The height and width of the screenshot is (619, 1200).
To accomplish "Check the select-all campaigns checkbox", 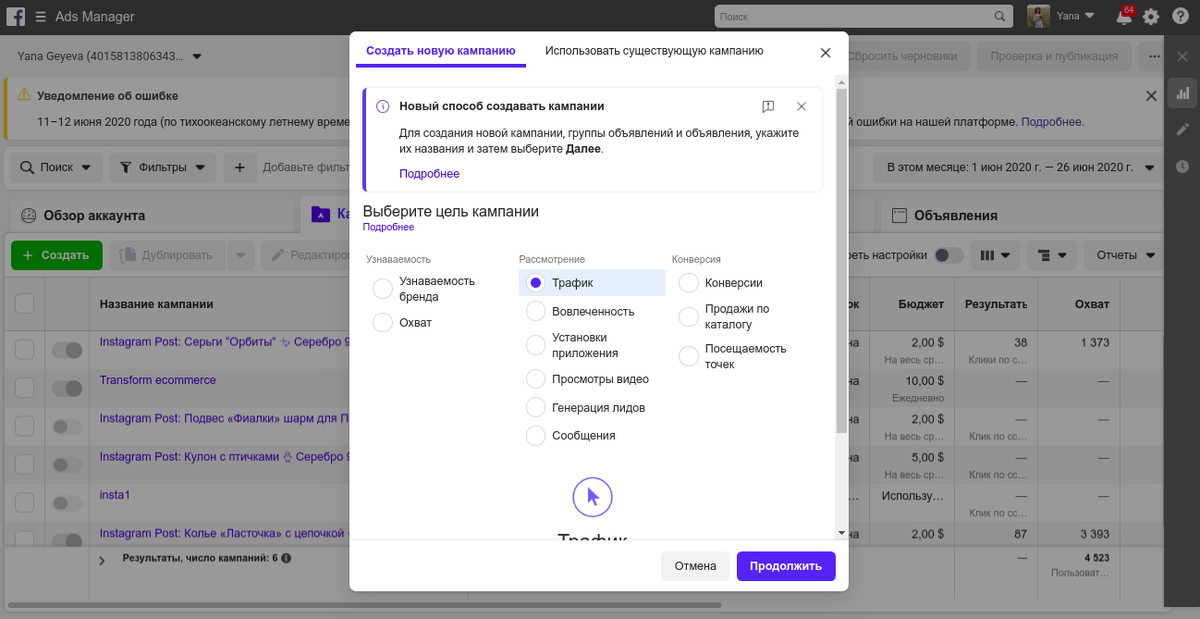I will pyautogui.click(x=24, y=303).
